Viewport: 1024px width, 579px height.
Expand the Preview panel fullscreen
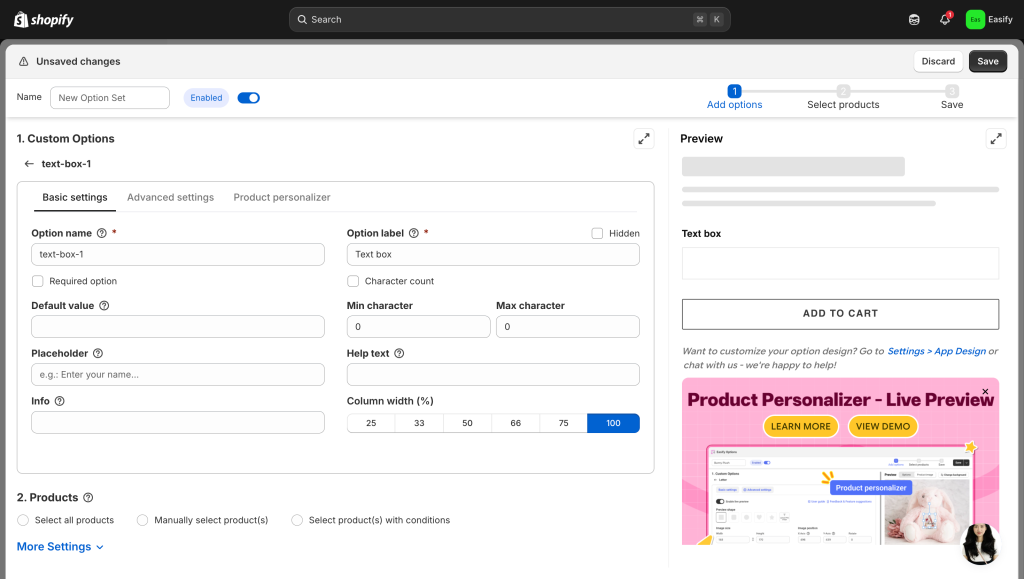(995, 139)
